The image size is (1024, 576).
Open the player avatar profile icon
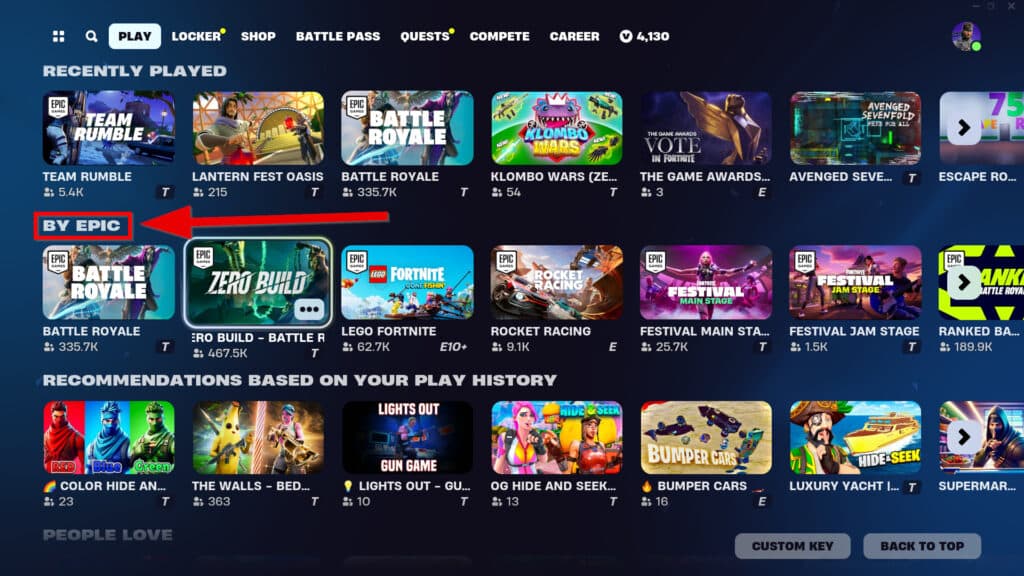966,37
